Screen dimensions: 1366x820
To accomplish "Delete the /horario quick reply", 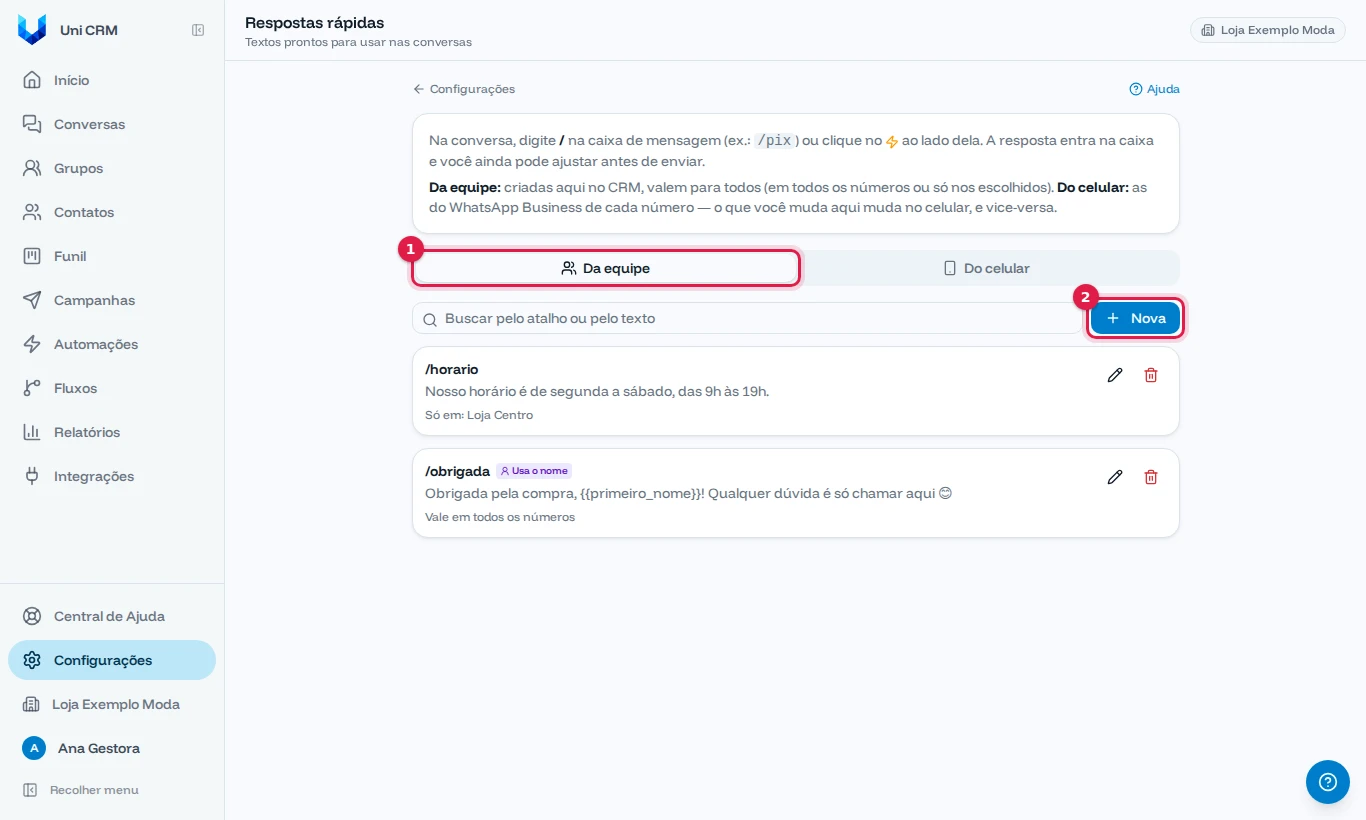I will point(1151,375).
